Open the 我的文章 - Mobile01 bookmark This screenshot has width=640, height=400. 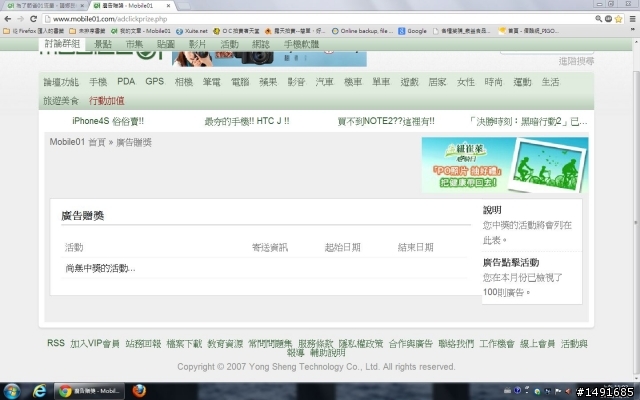click(141, 31)
